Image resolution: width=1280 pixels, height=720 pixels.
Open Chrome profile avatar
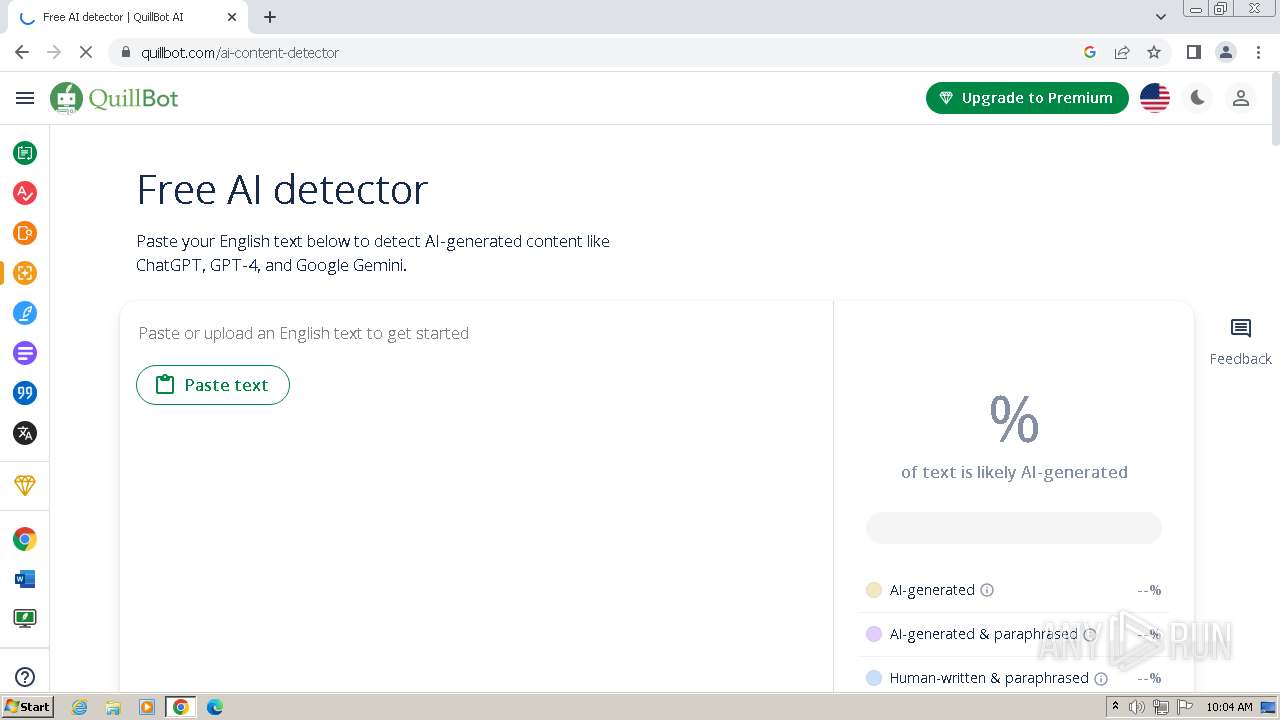1225,52
